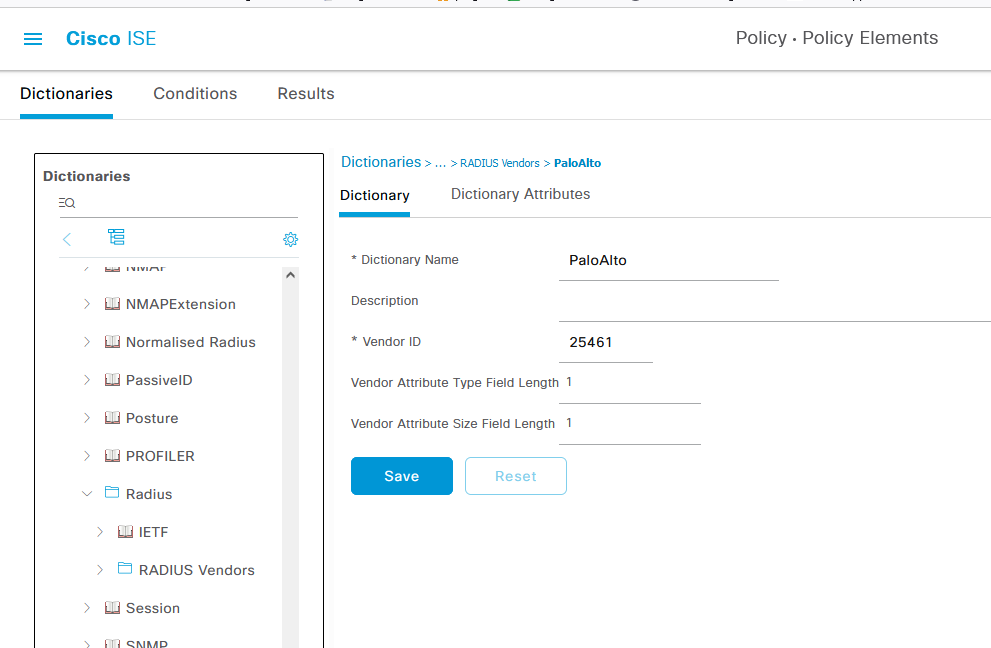This screenshot has height=648, width=991.
Task: Click the Dictionaries breadcrumb link
Action: 381,162
